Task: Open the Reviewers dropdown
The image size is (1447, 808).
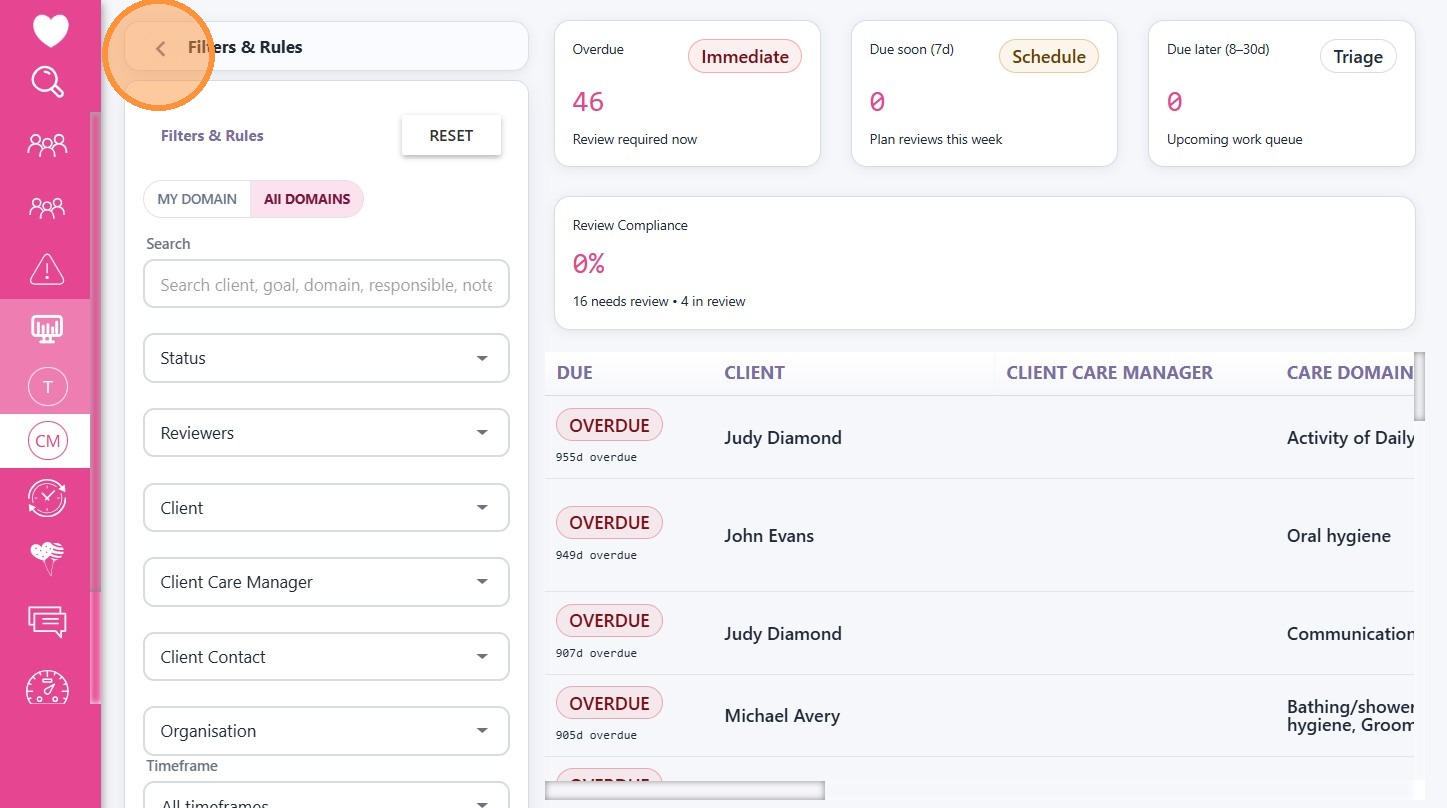Action: click(326, 433)
